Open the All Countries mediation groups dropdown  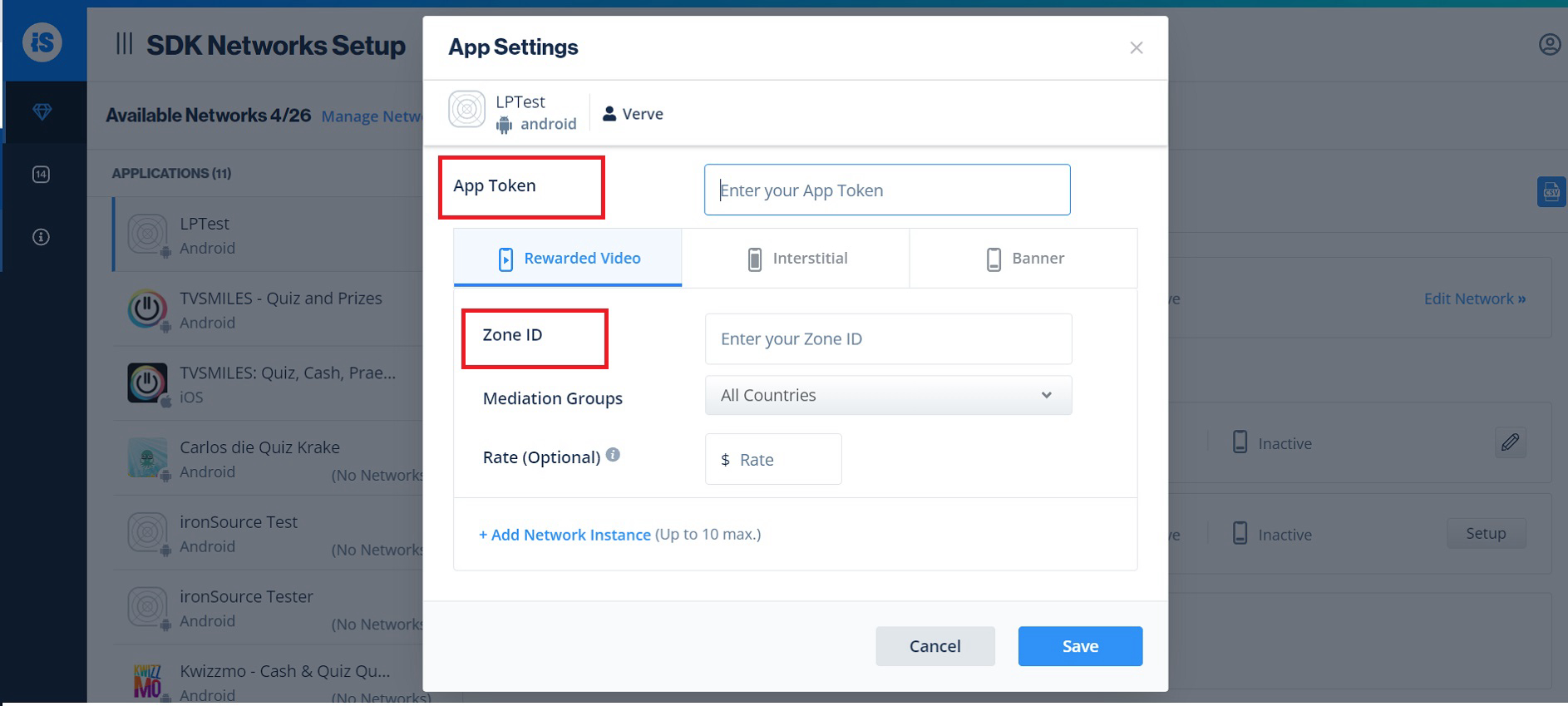click(888, 395)
